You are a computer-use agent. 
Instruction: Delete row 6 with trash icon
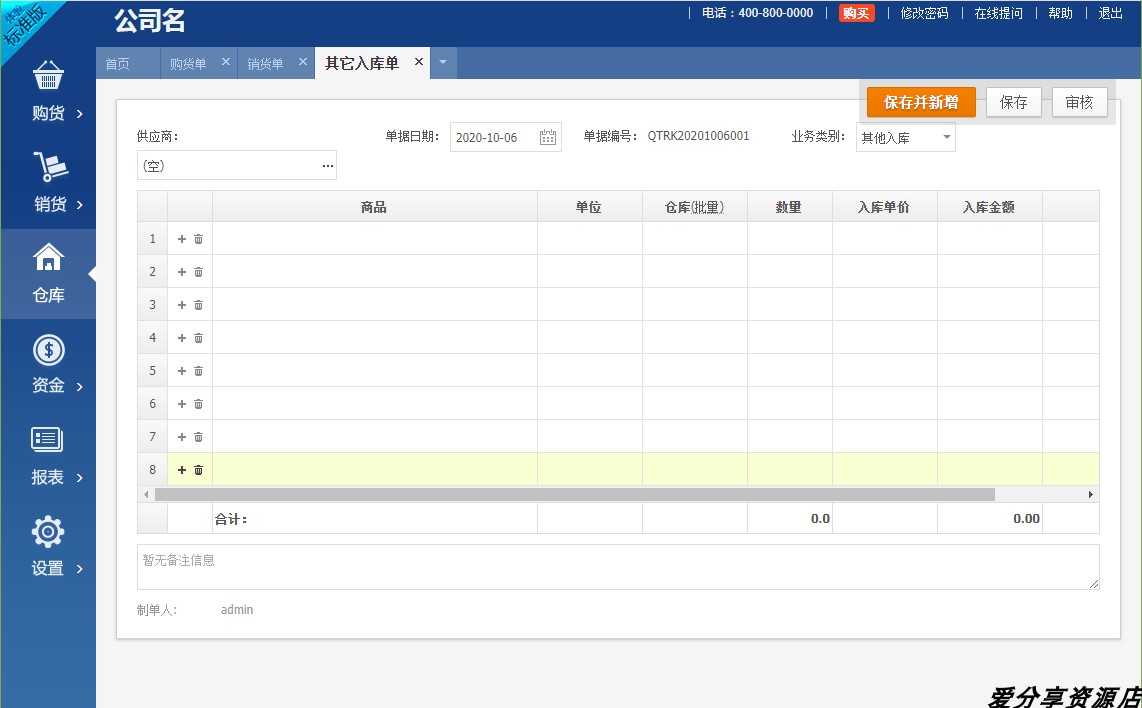[198, 404]
